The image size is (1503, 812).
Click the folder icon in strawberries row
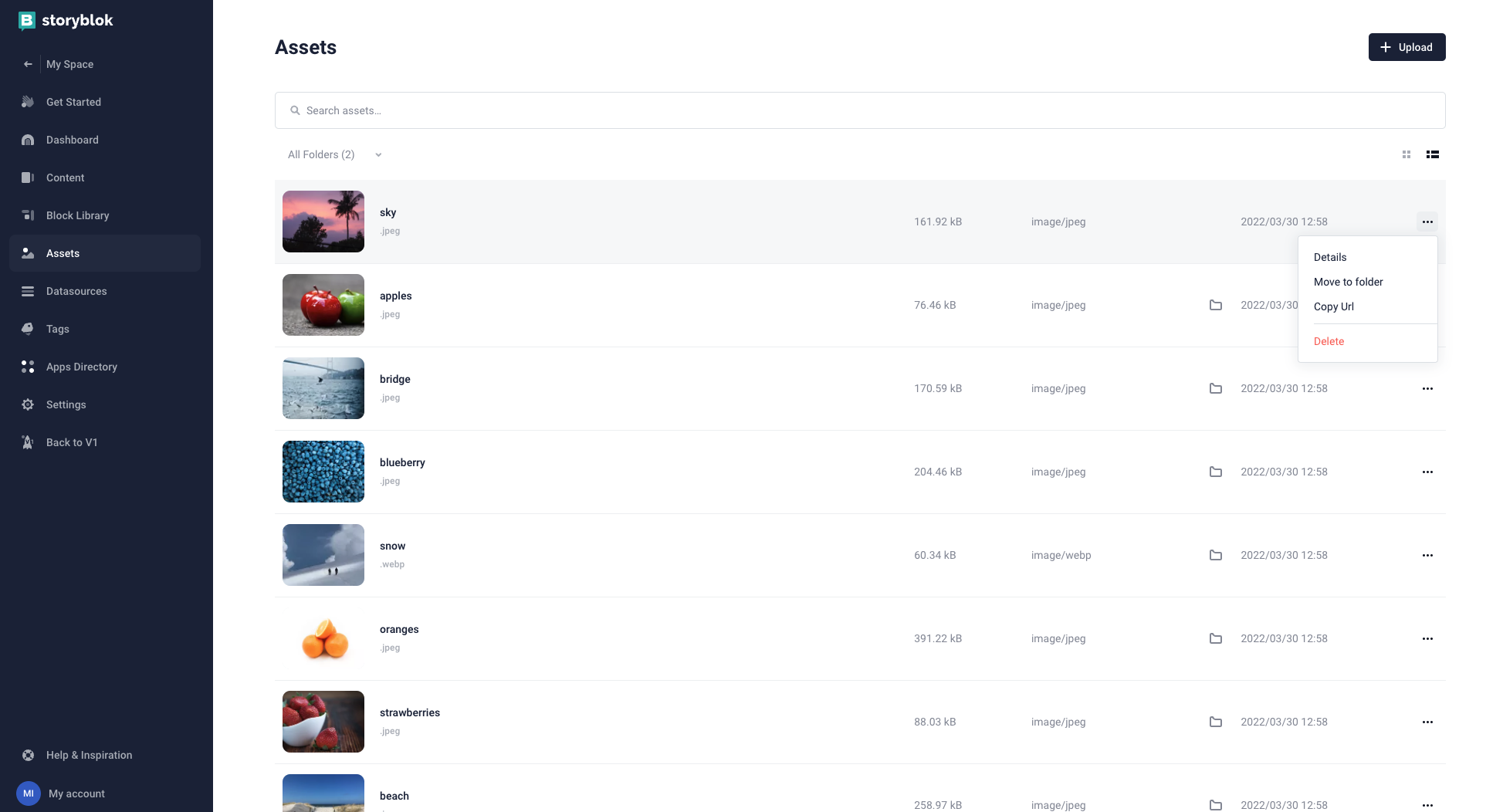tap(1216, 722)
